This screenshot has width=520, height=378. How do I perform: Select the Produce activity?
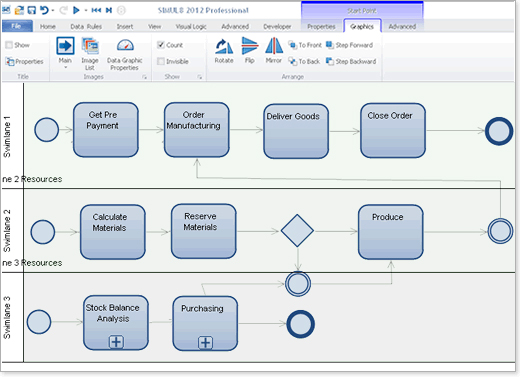(391, 232)
